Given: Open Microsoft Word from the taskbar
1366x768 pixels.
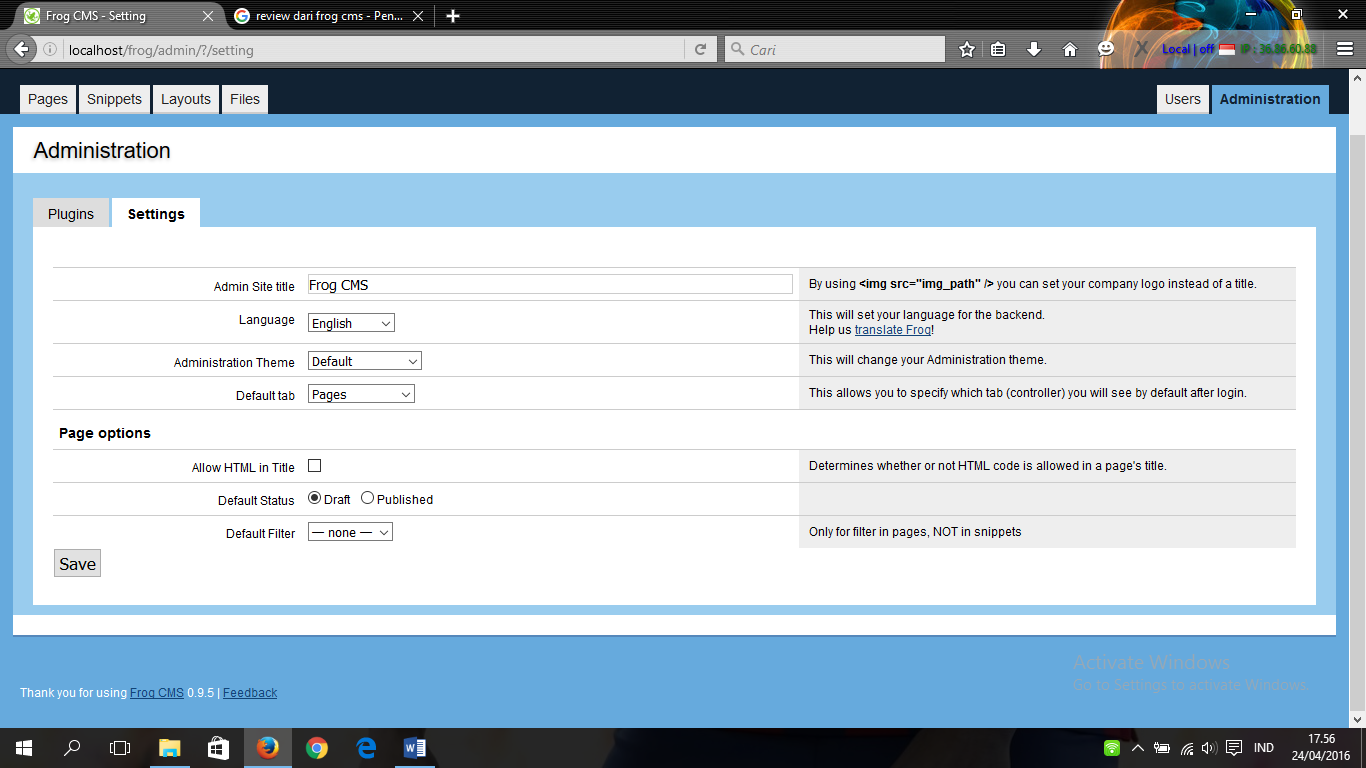Looking at the screenshot, I should pyautogui.click(x=414, y=748).
